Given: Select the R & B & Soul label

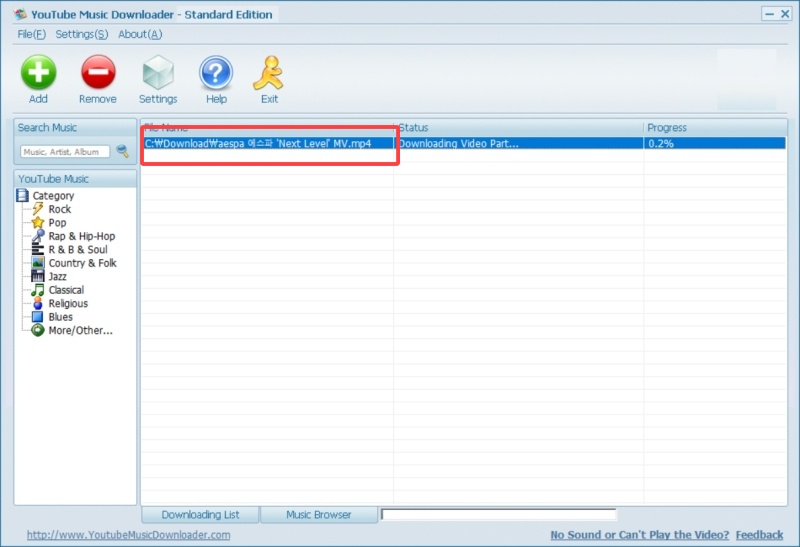Looking at the screenshot, I should pyautogui.click(x=78, y=250).
